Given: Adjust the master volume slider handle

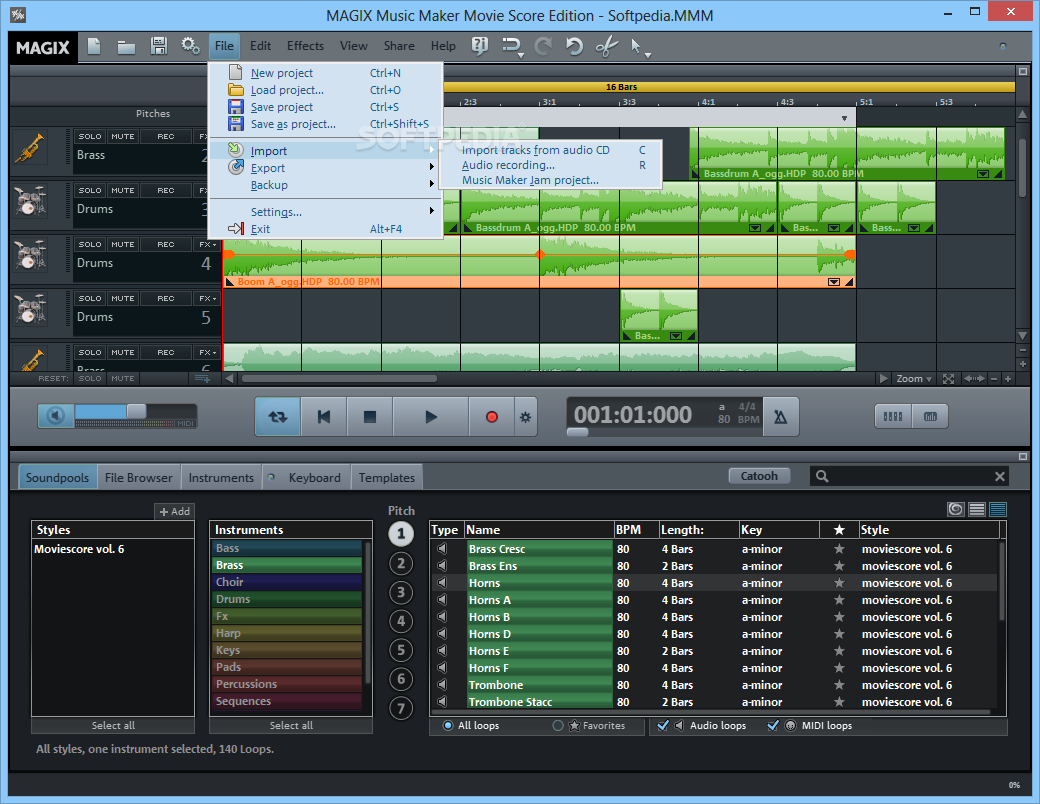Looking at the screenshot, I should tap(136, 411).
